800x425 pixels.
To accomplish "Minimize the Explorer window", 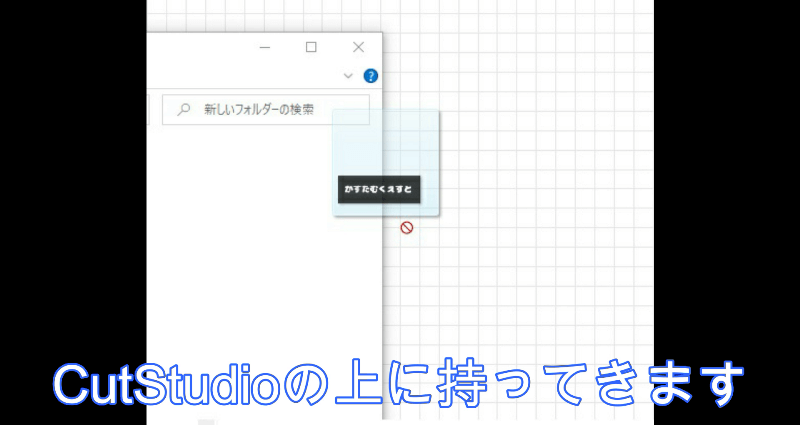I will point(265,47).
